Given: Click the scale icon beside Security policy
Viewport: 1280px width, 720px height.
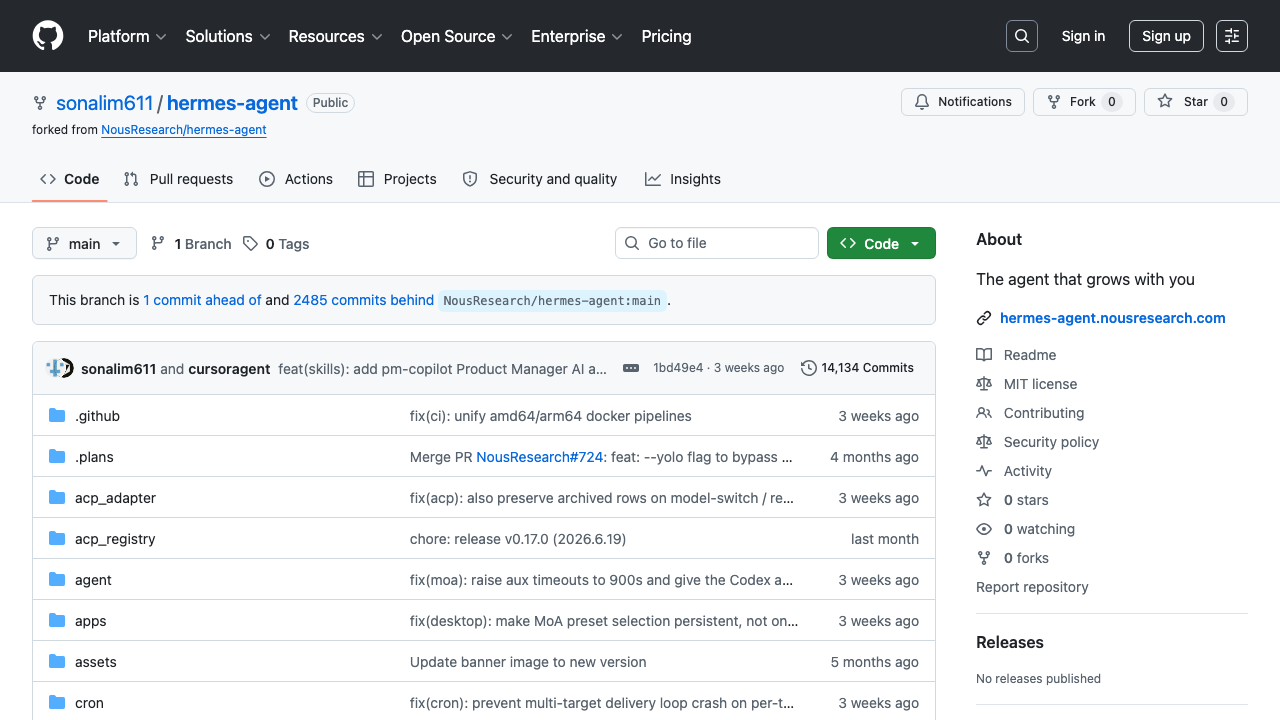Looking at the screenshot, I should (x=984, y=442).
